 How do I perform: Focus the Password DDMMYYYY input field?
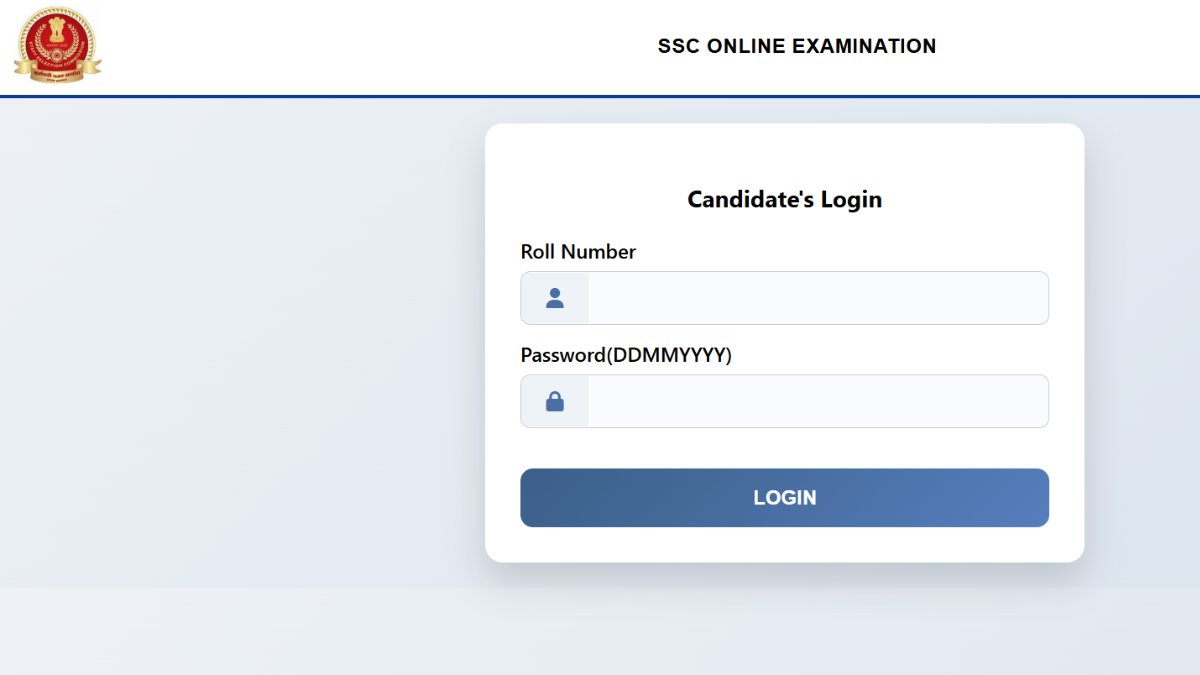[816, 401]
